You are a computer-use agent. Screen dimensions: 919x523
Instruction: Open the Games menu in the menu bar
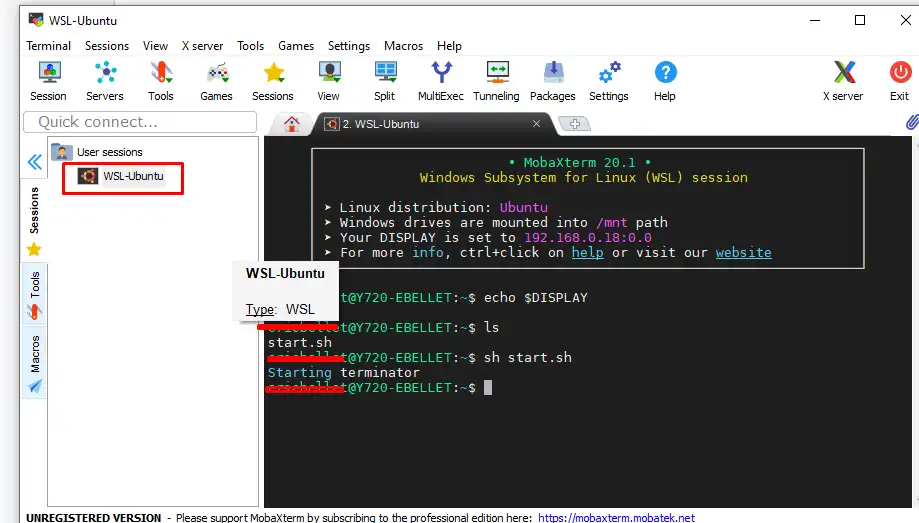click(296, 46)
